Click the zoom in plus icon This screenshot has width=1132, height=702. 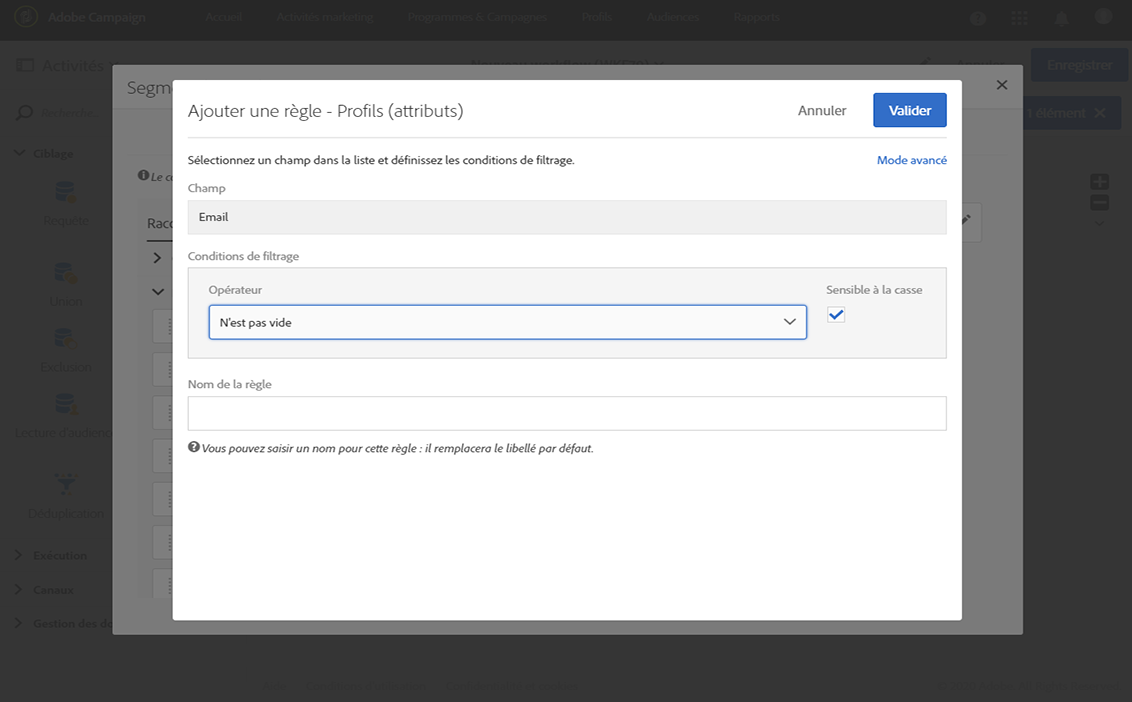click(1099, 182)
